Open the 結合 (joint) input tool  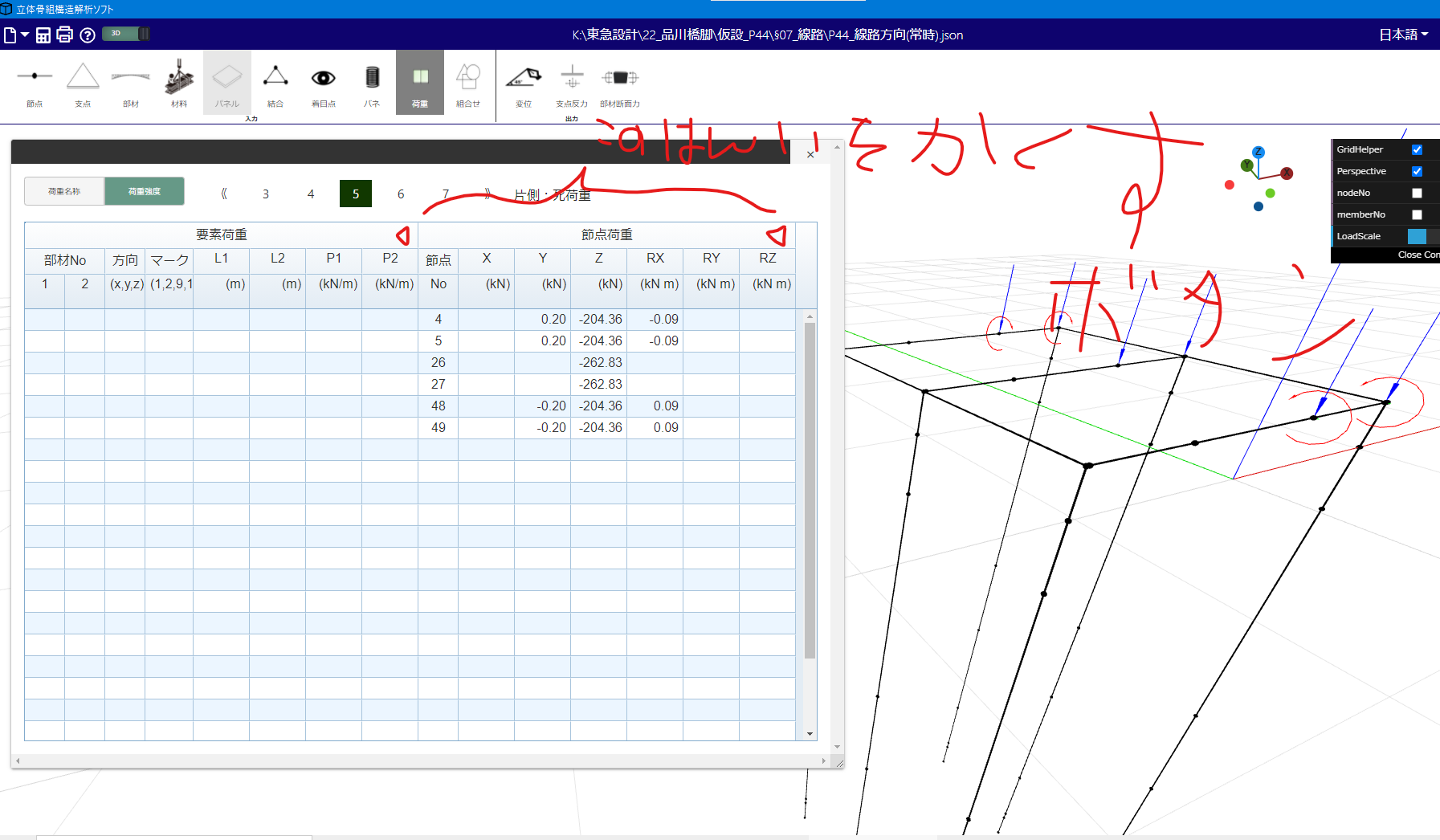(x=275, y=83)
